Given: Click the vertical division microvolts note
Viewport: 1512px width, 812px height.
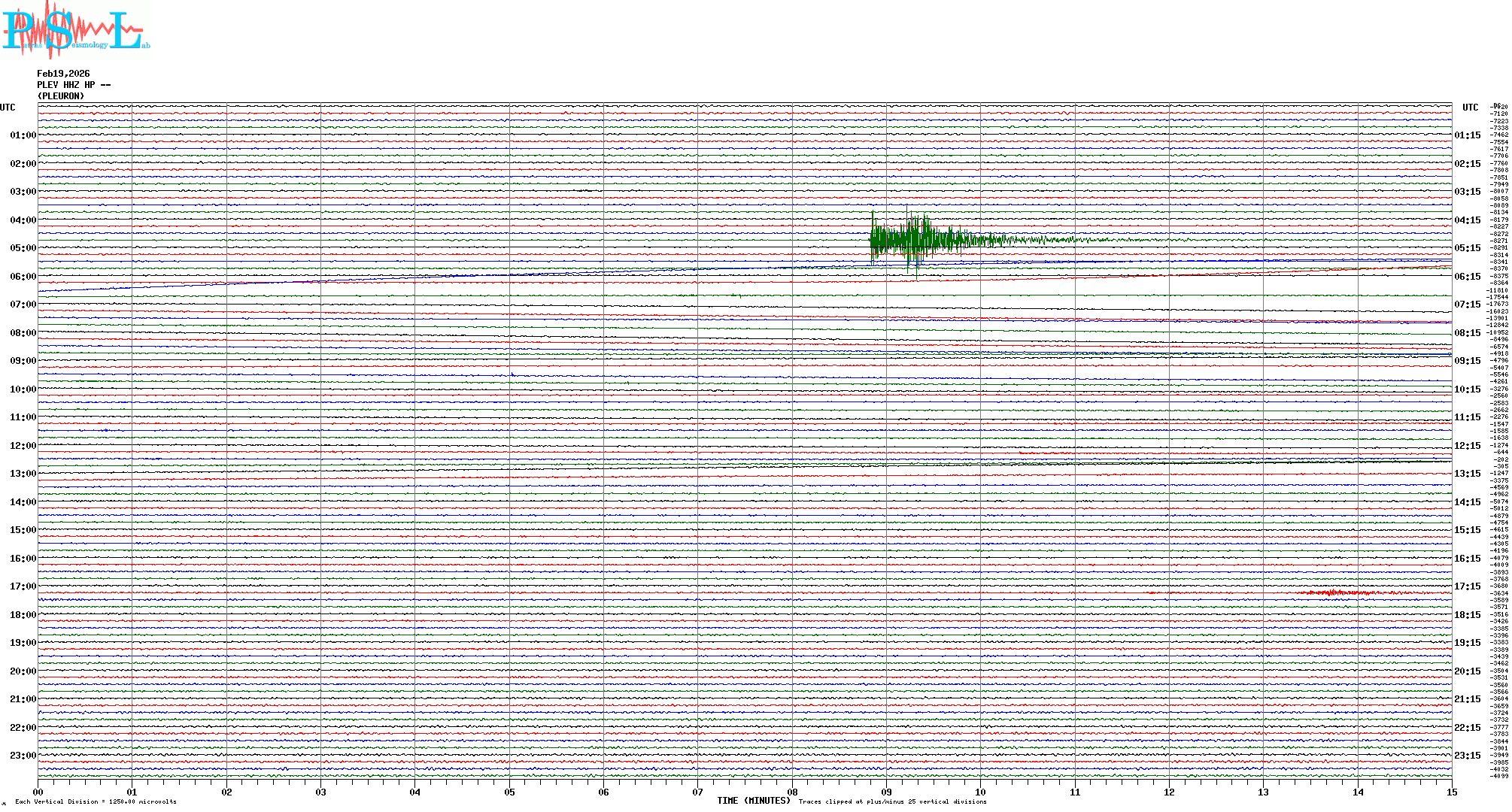Looking at the screenshot, I should (96, 801).
